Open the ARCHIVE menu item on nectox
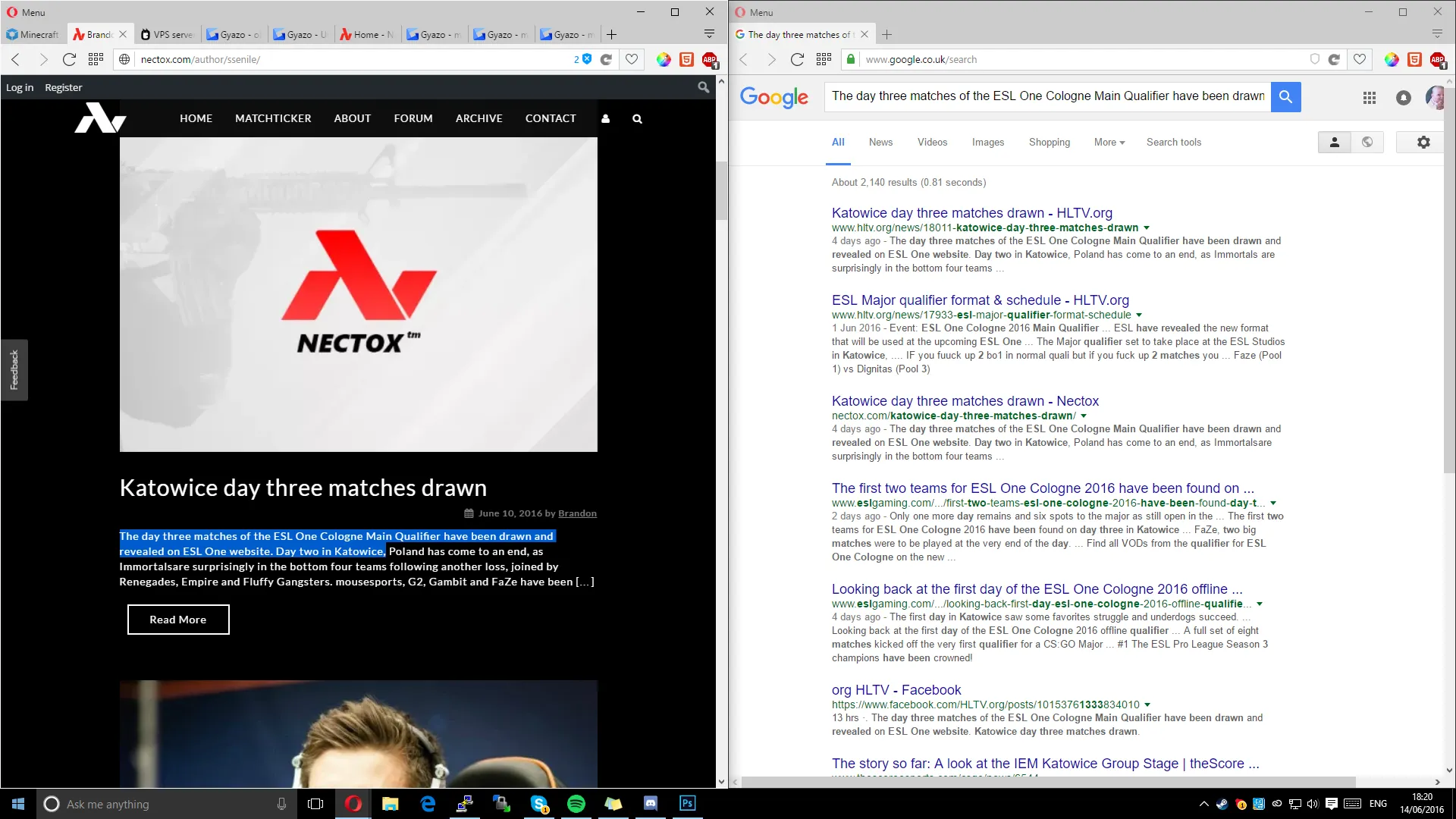The width and height of the screenshot is (1456, 819). tap(479, 118)
